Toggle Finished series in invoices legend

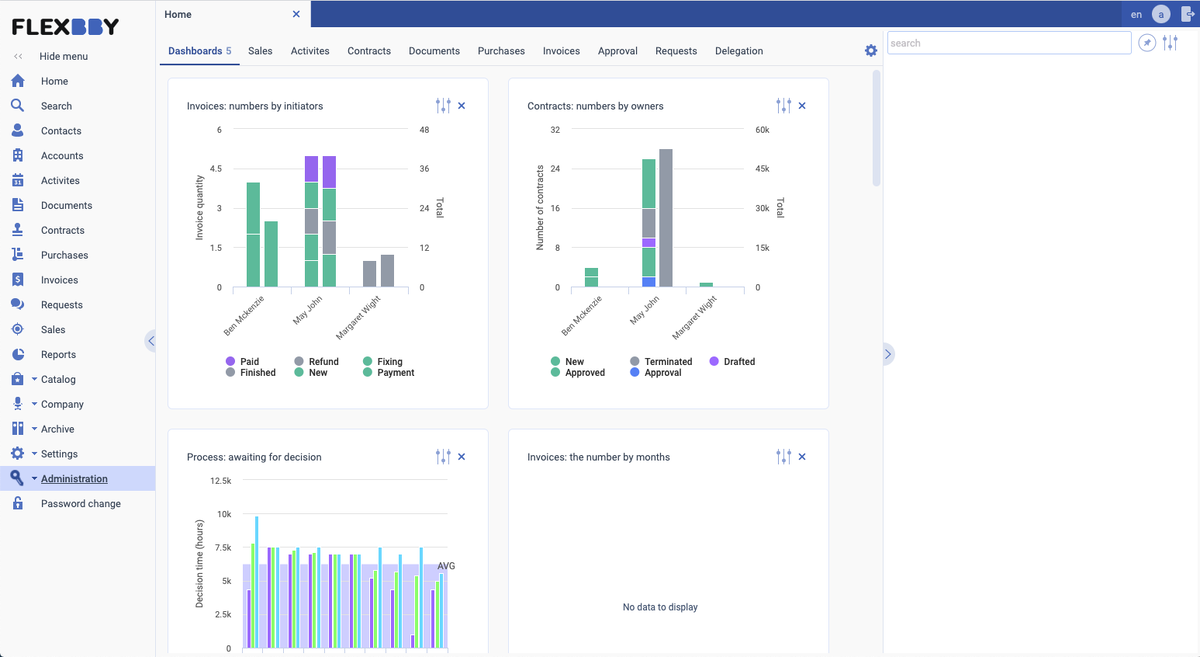point(250,373)
